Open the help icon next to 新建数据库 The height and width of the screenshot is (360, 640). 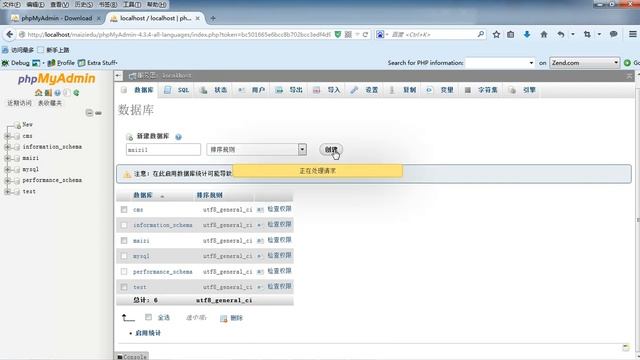[178, 137]
